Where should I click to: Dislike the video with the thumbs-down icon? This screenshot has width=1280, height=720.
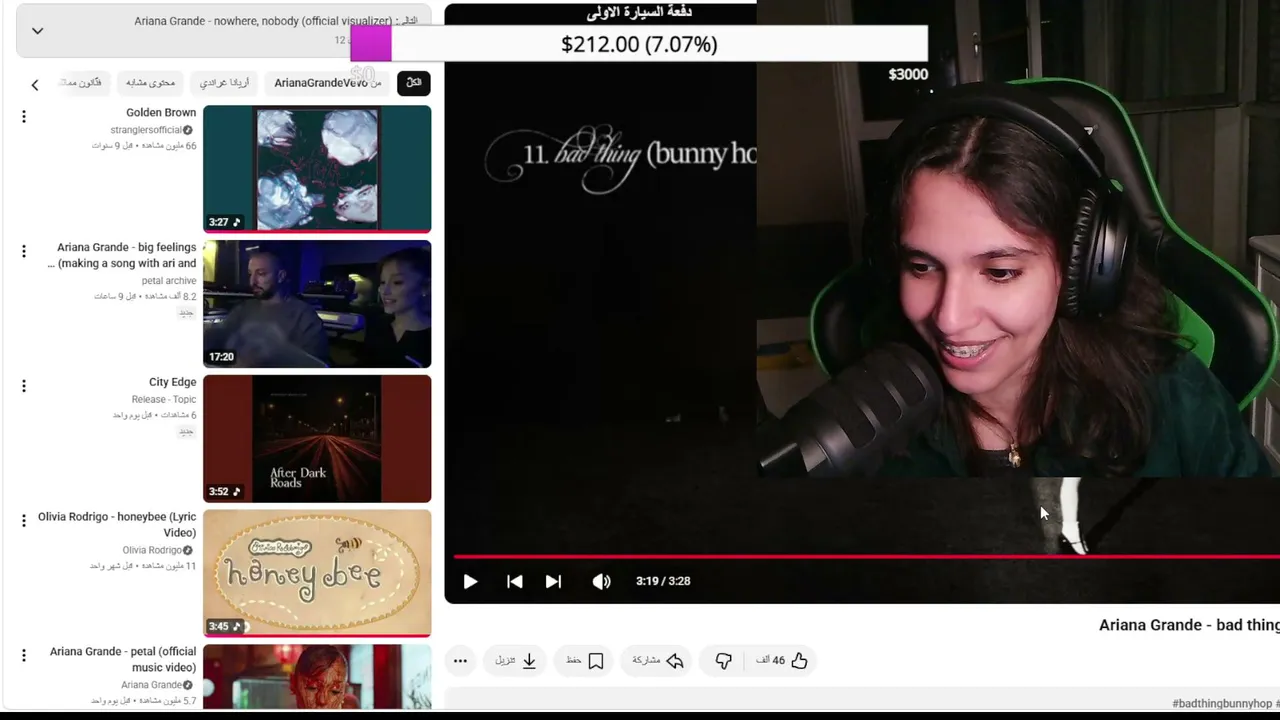[723, 660]
